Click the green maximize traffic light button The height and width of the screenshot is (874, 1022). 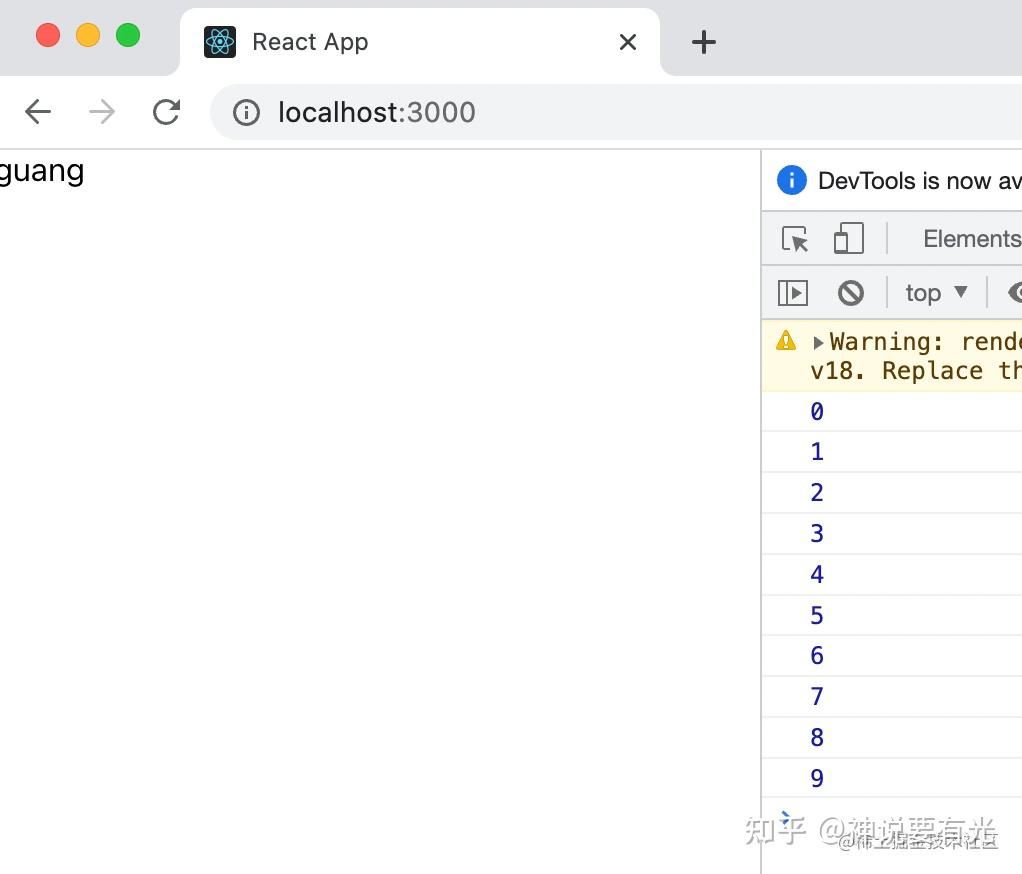[x=128, y=33]
